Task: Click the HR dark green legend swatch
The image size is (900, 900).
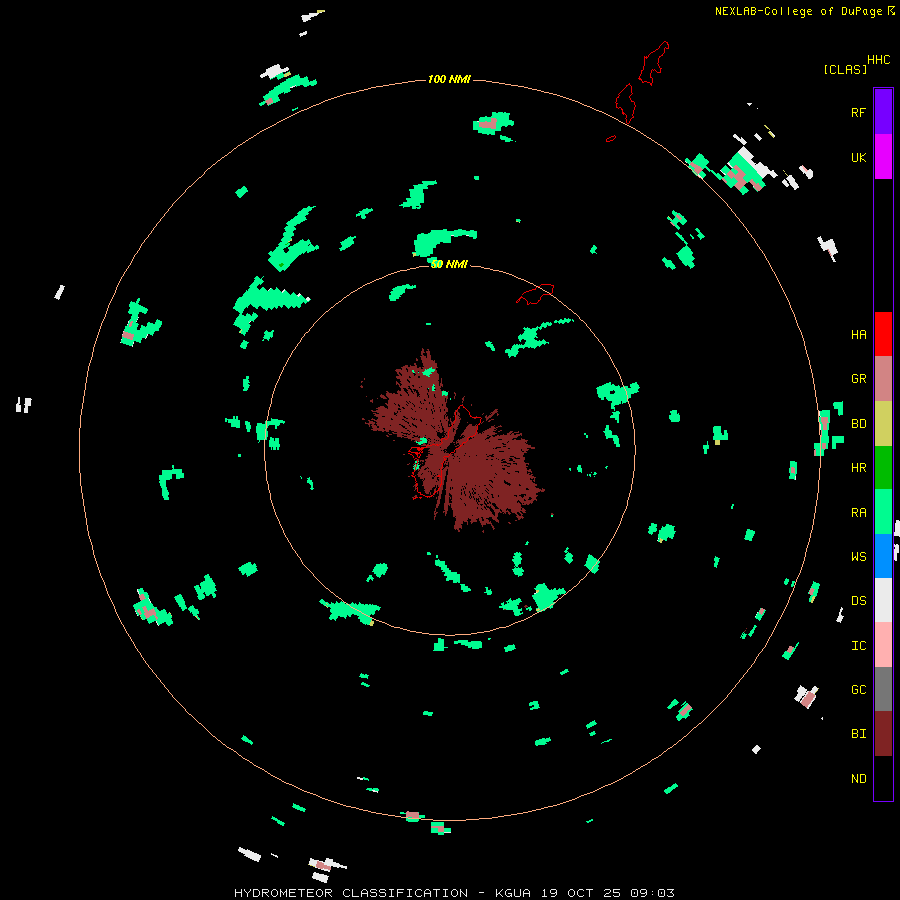Action: coord(883,468)
